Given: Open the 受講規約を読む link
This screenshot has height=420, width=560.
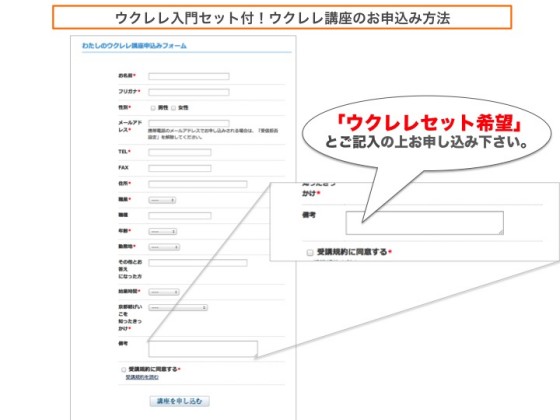Looking at the screenshot, I should point(142,377).
